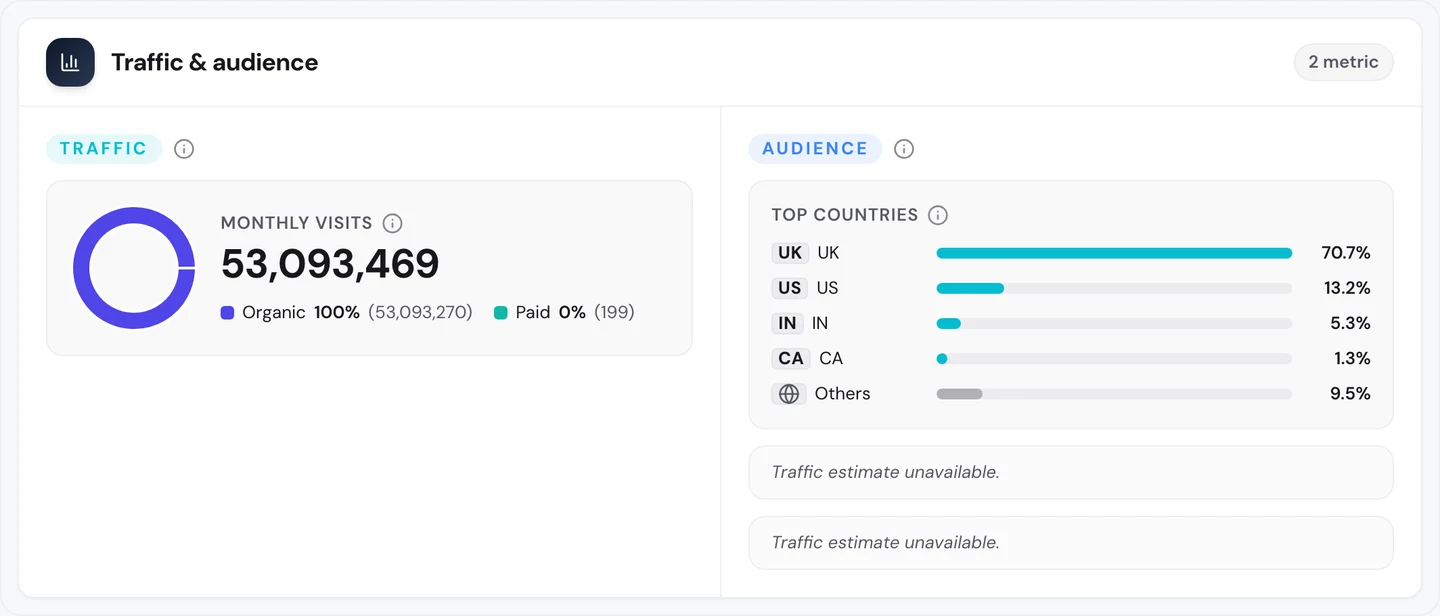
Task: Click the AUDIENCE section tag
Action: (815, 149)
